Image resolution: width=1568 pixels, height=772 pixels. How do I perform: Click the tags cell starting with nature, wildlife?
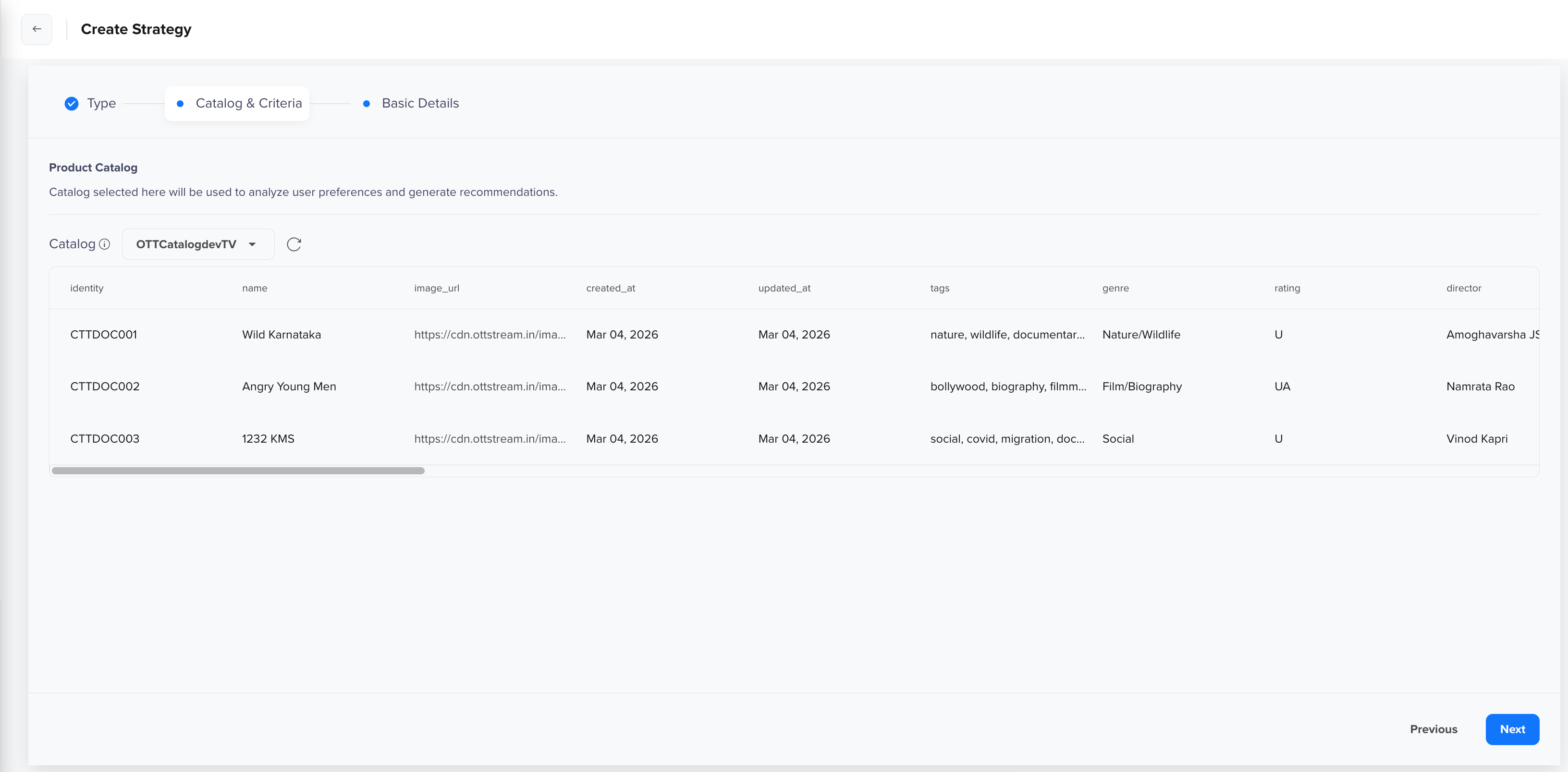click(x=1007, y=335)
